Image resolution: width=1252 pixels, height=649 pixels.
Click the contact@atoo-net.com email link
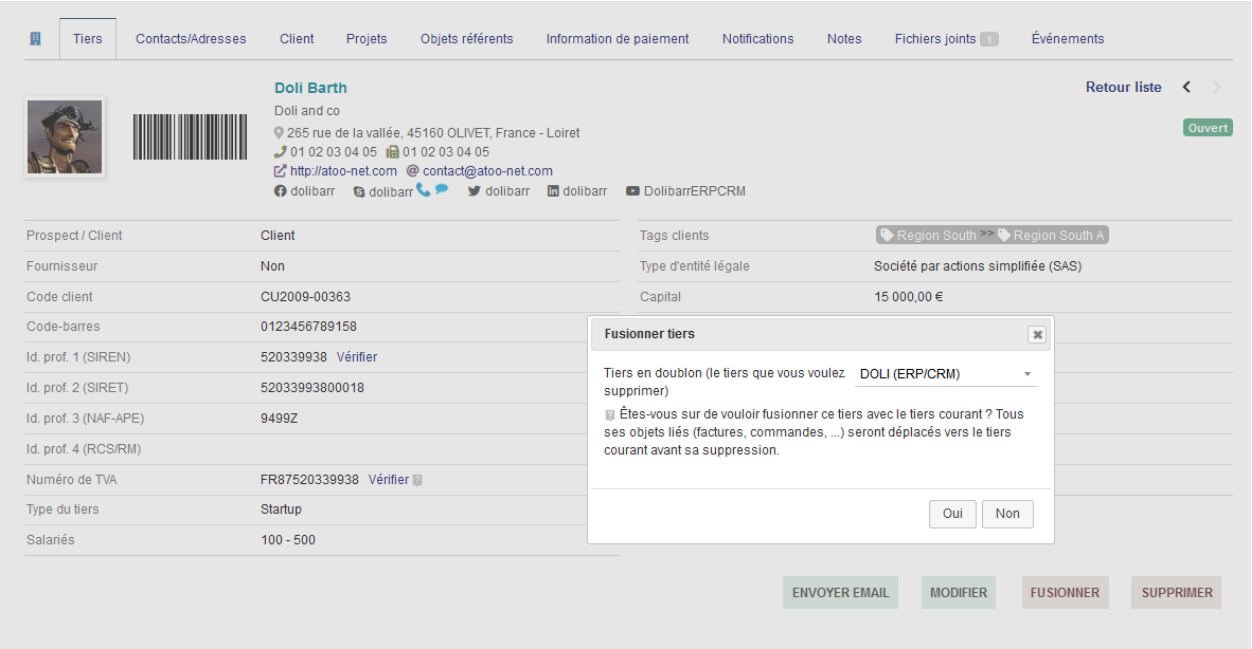point(487,171)
